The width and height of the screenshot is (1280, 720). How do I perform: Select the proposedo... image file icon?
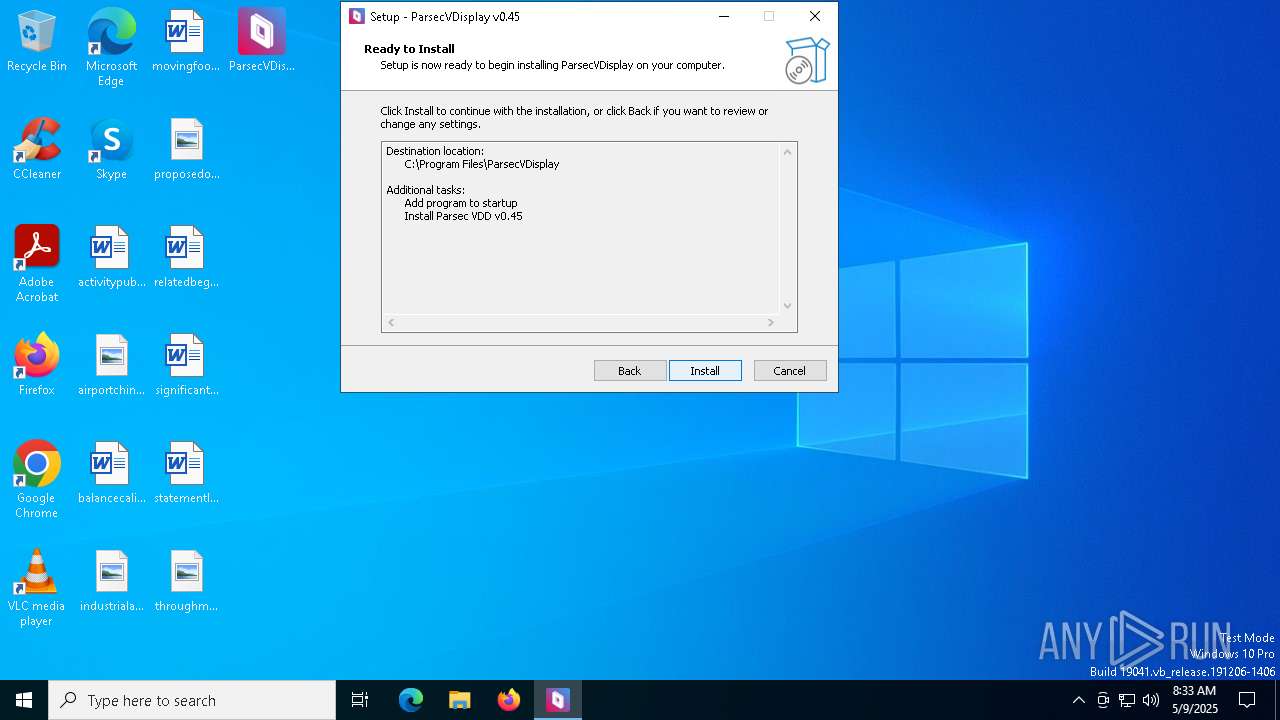point(186,150)
